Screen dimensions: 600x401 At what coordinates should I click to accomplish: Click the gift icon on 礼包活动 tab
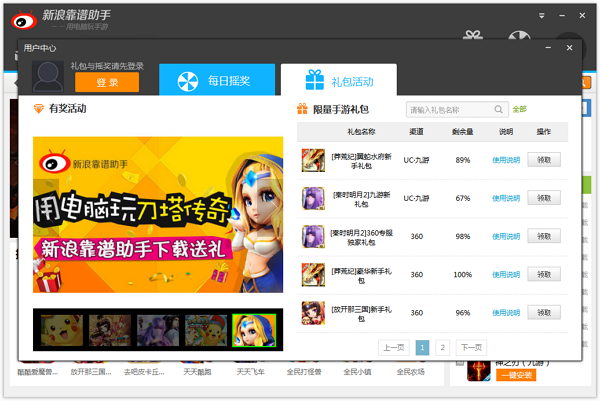pos(315,80)
